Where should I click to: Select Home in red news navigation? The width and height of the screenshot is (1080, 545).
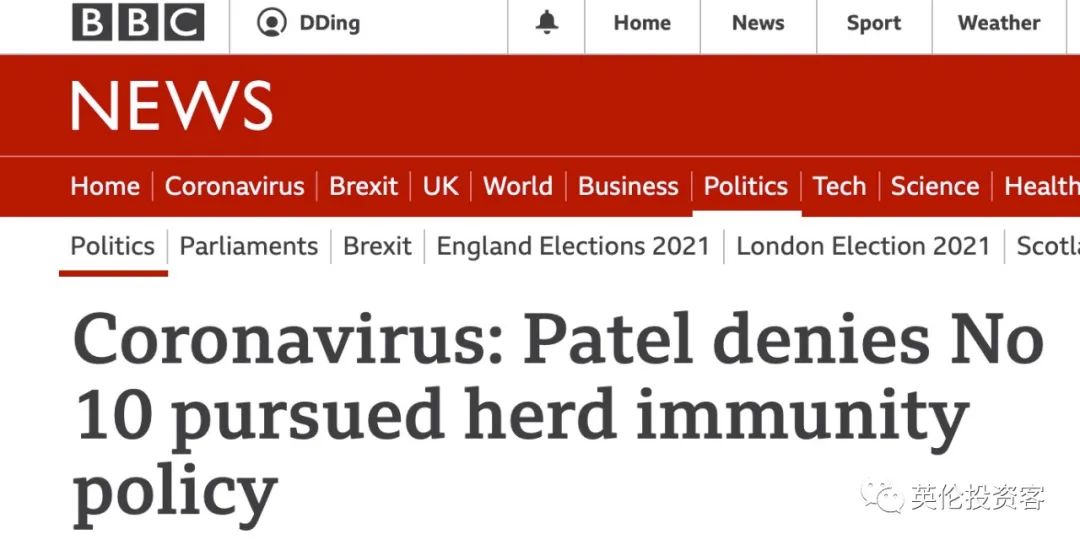point(105,186)
